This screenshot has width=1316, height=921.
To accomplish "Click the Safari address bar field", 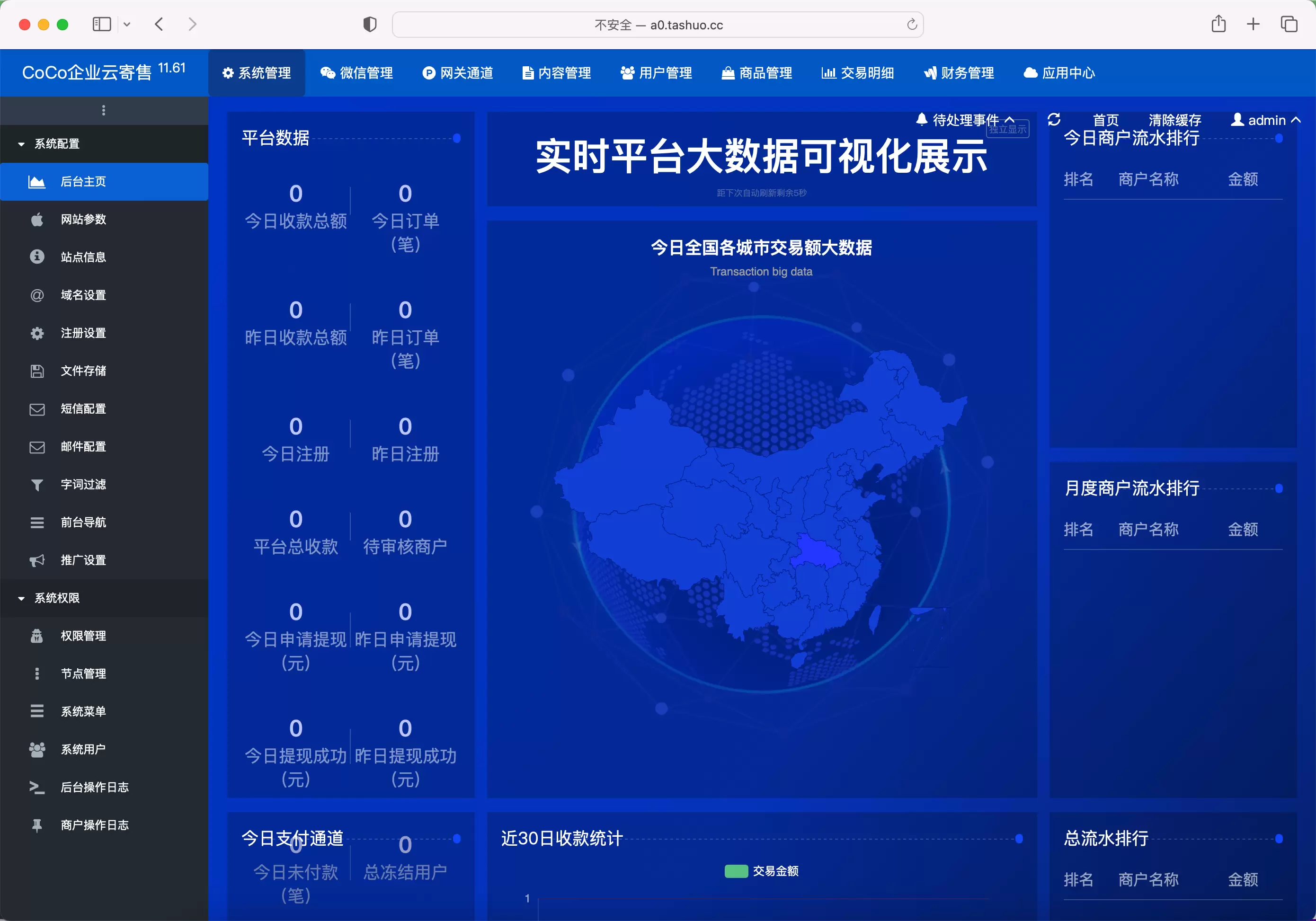I will click(x=658, y=25).
